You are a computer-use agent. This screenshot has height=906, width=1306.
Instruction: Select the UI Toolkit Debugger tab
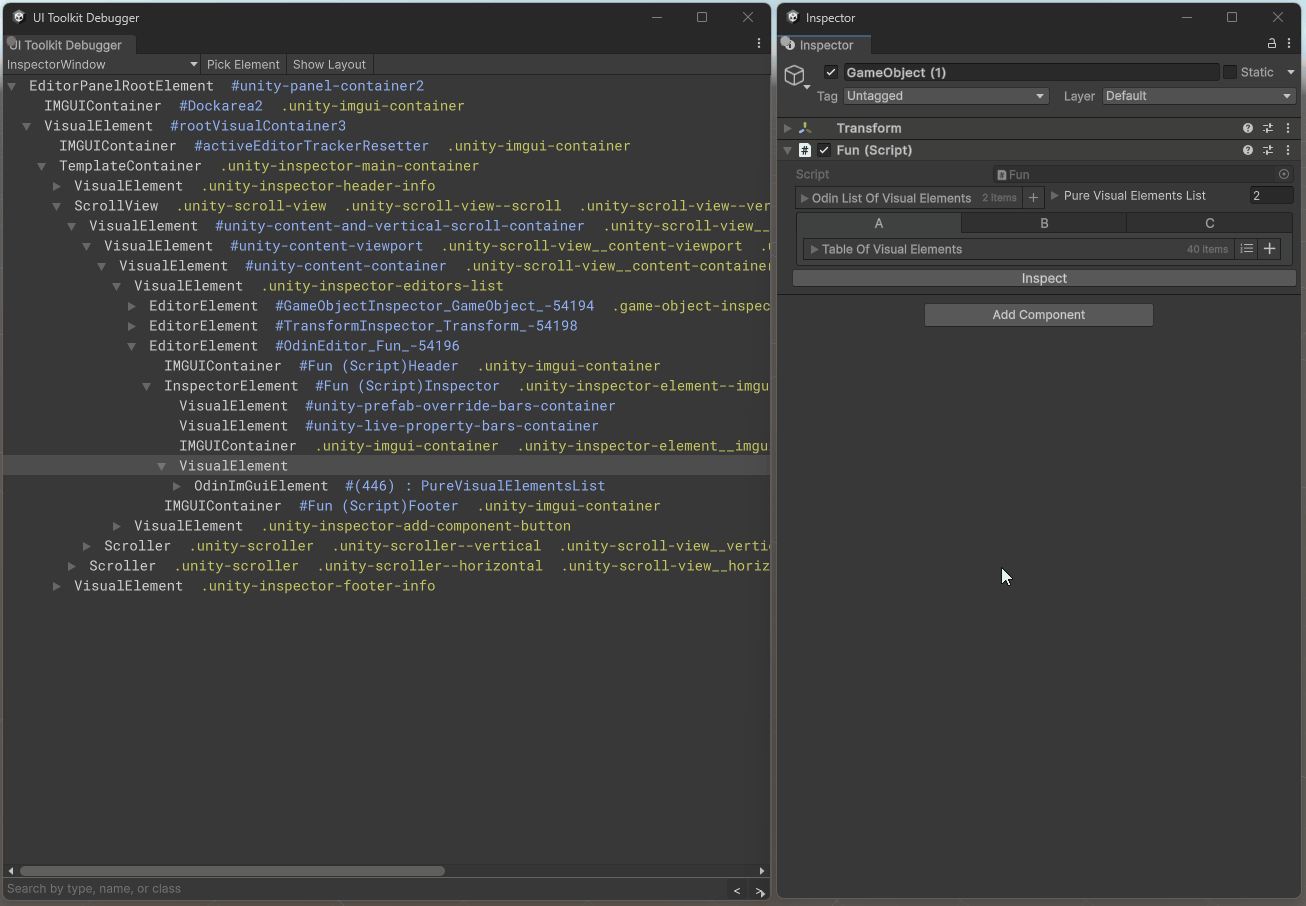point(68,45)
